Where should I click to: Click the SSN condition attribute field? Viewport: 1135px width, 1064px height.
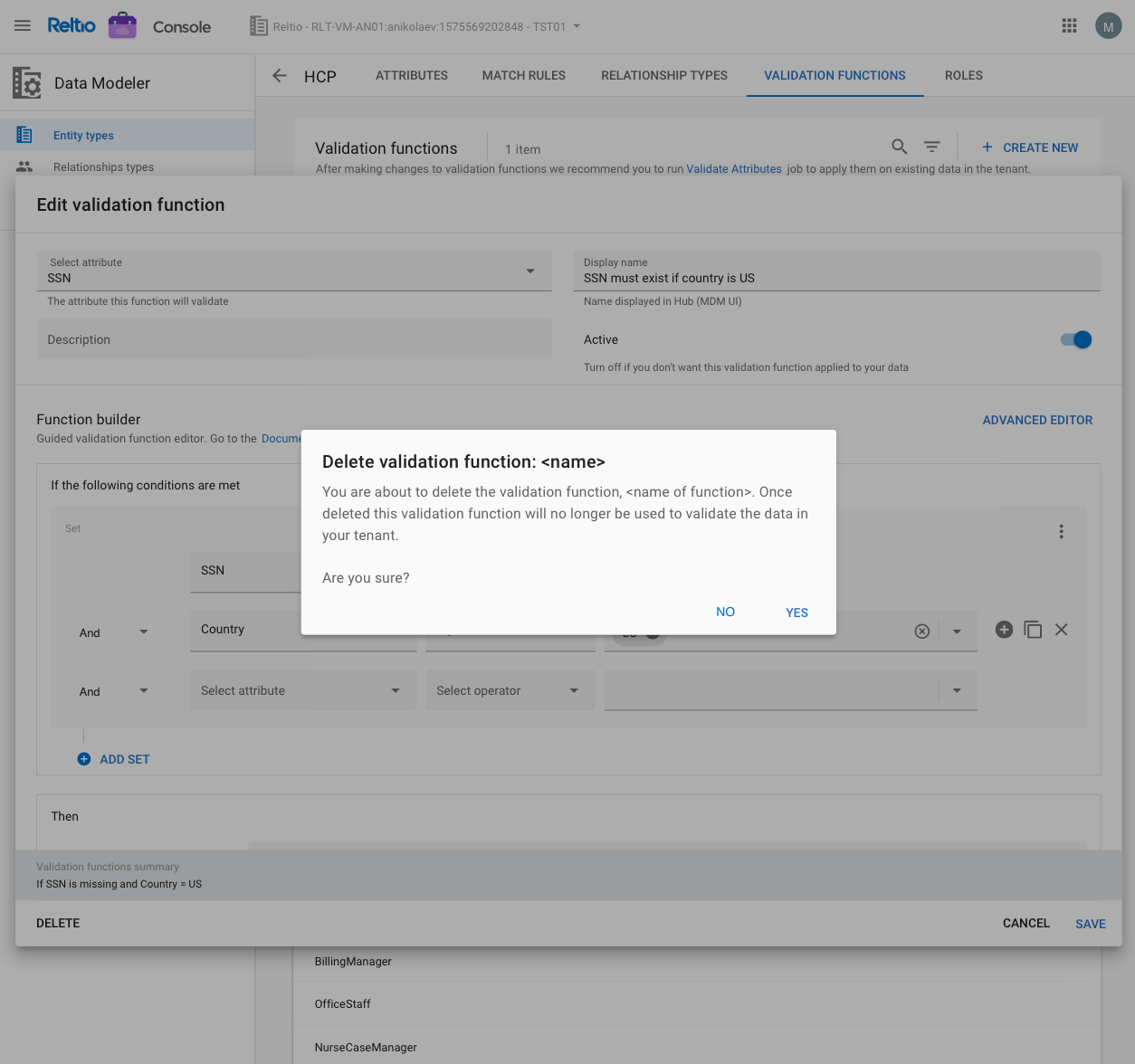(x=245, y=571)
